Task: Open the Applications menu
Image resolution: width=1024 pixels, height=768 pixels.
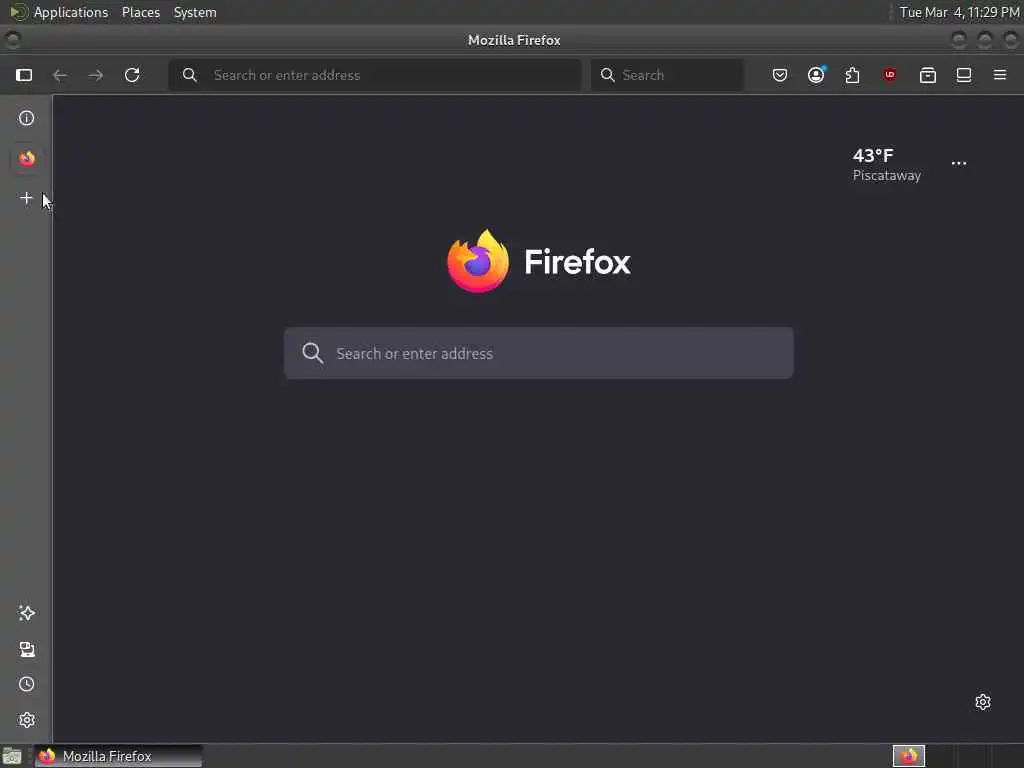Action: [71, 12]
